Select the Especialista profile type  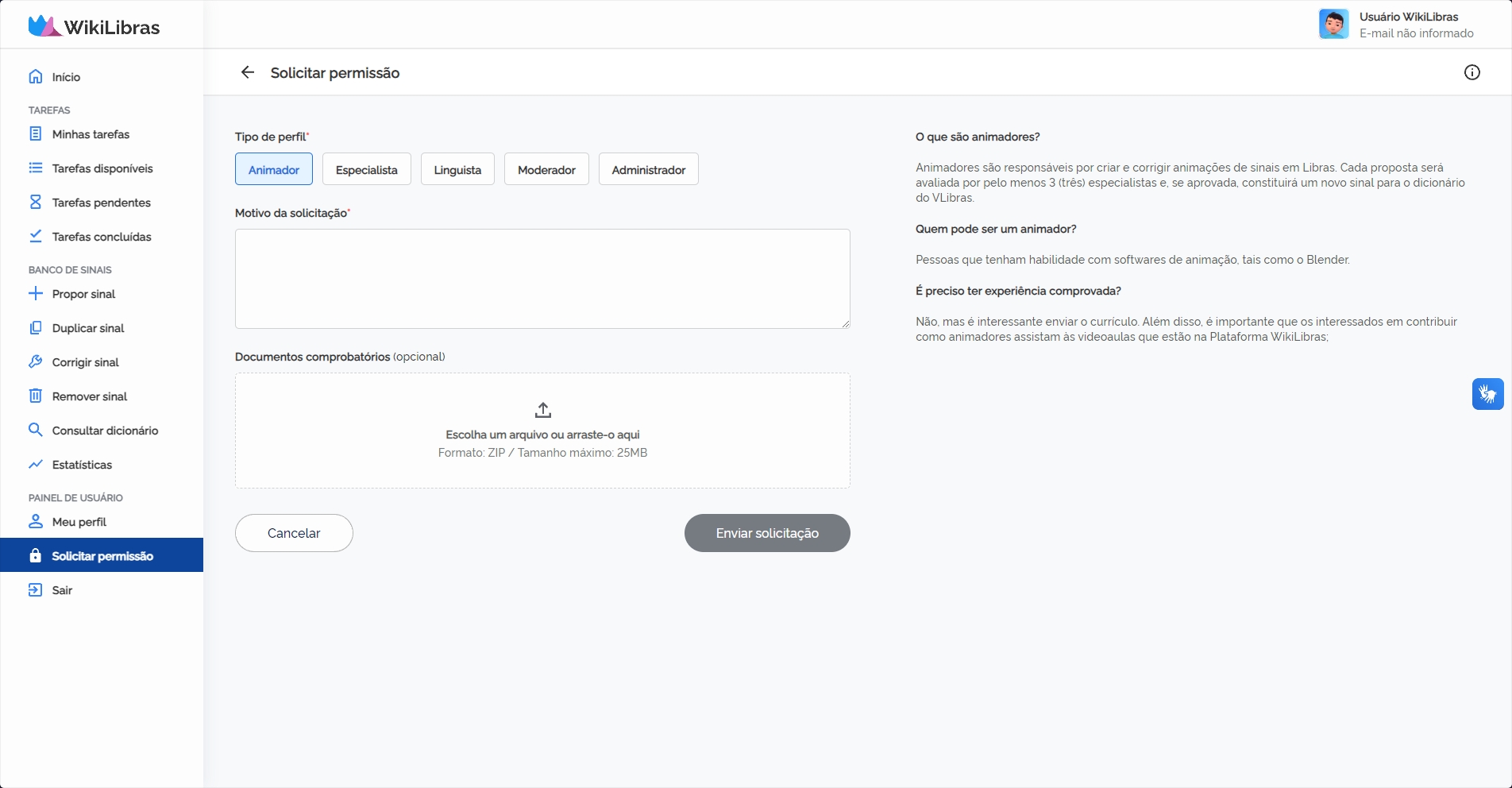[366, 169]
